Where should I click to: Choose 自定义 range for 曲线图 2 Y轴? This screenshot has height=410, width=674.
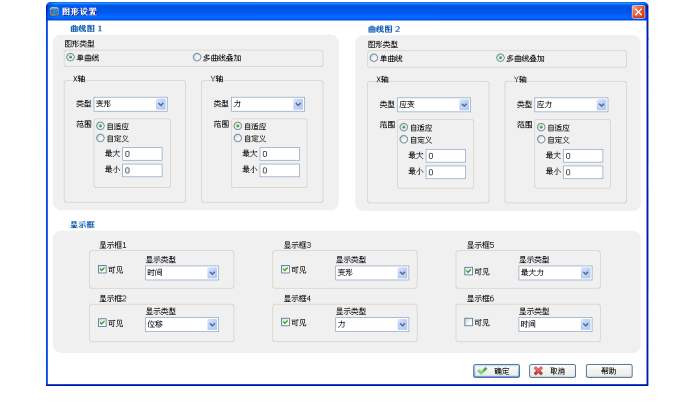click(x=541, y=139)
